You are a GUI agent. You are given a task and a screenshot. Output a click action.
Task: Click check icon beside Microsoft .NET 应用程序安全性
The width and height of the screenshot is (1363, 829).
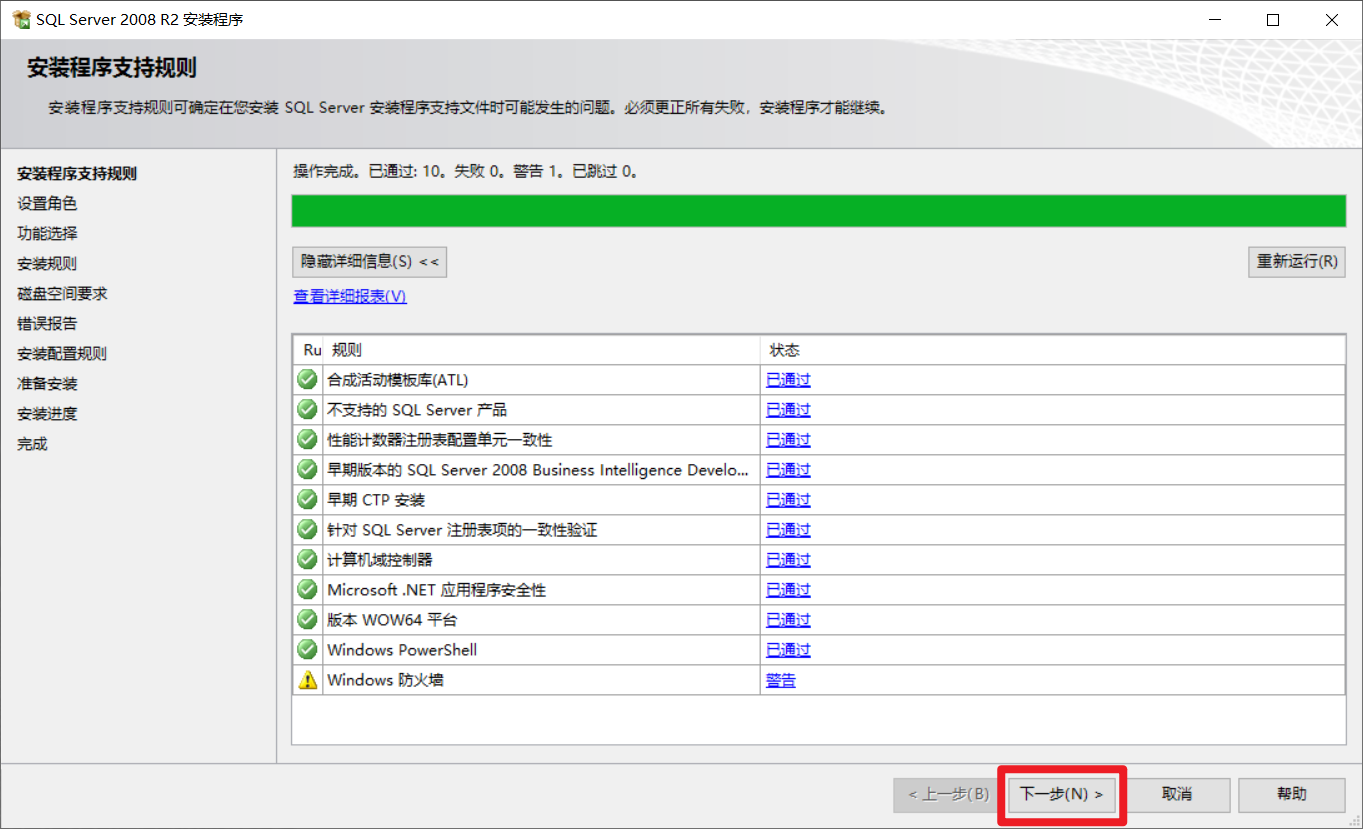coord(307,590)
